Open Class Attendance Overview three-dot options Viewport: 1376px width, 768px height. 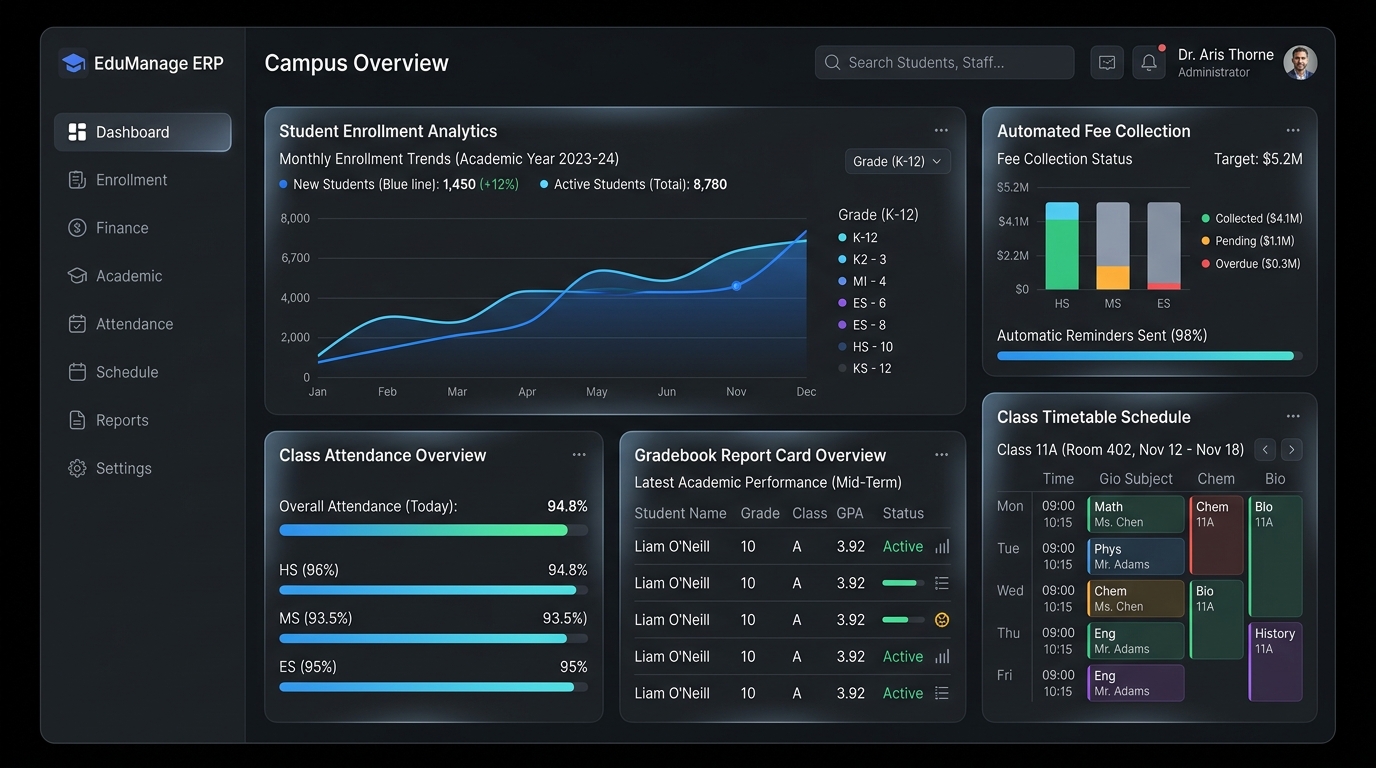click(579, 454)
